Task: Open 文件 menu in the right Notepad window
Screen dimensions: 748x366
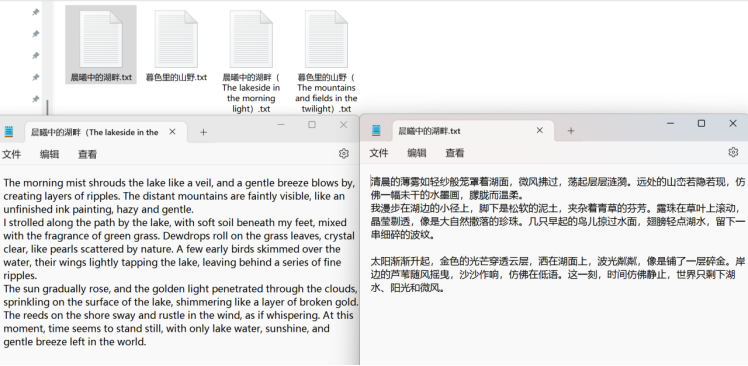Action: click(379, 153)
